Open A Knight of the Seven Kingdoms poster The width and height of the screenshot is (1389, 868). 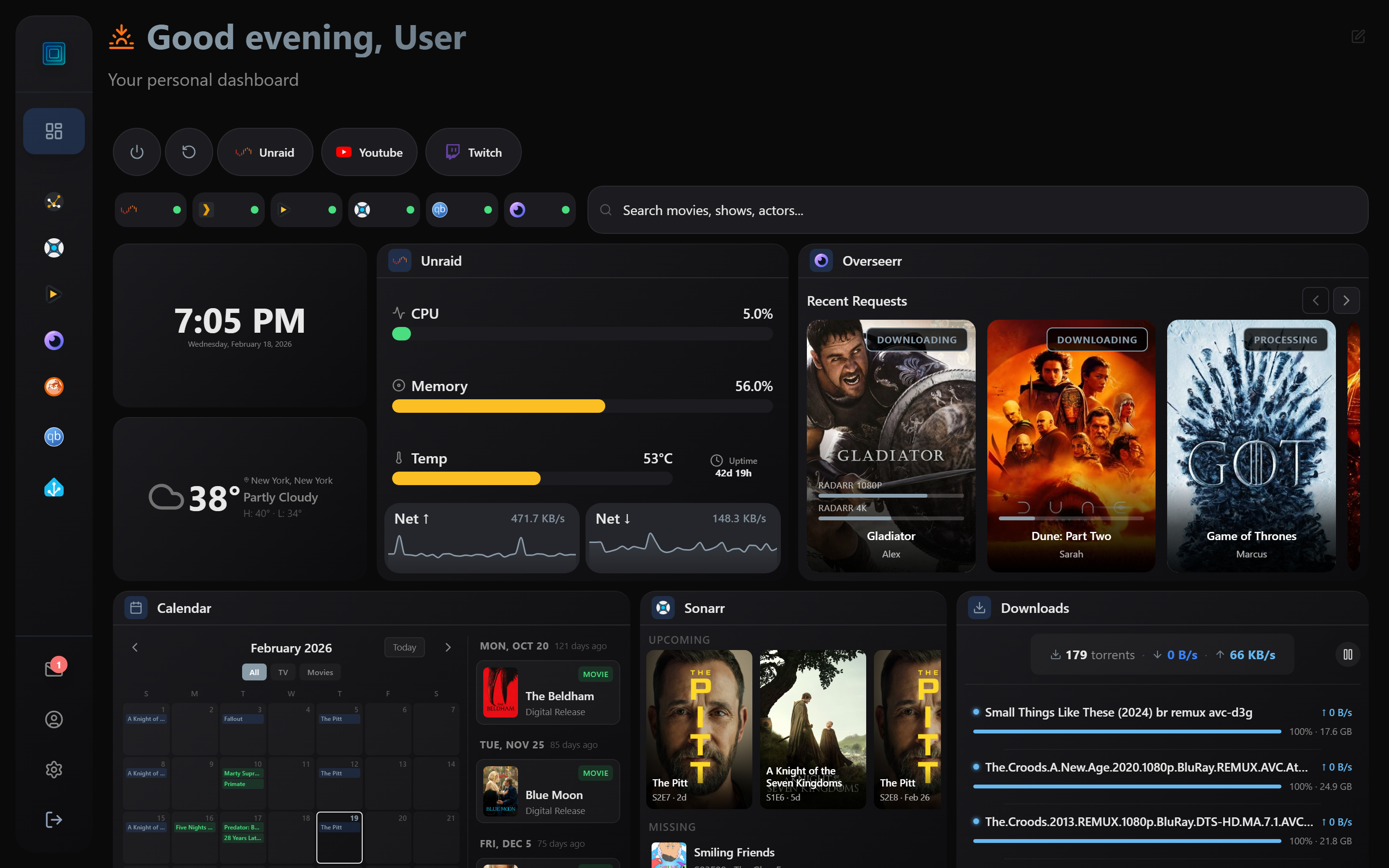(813, 729)
